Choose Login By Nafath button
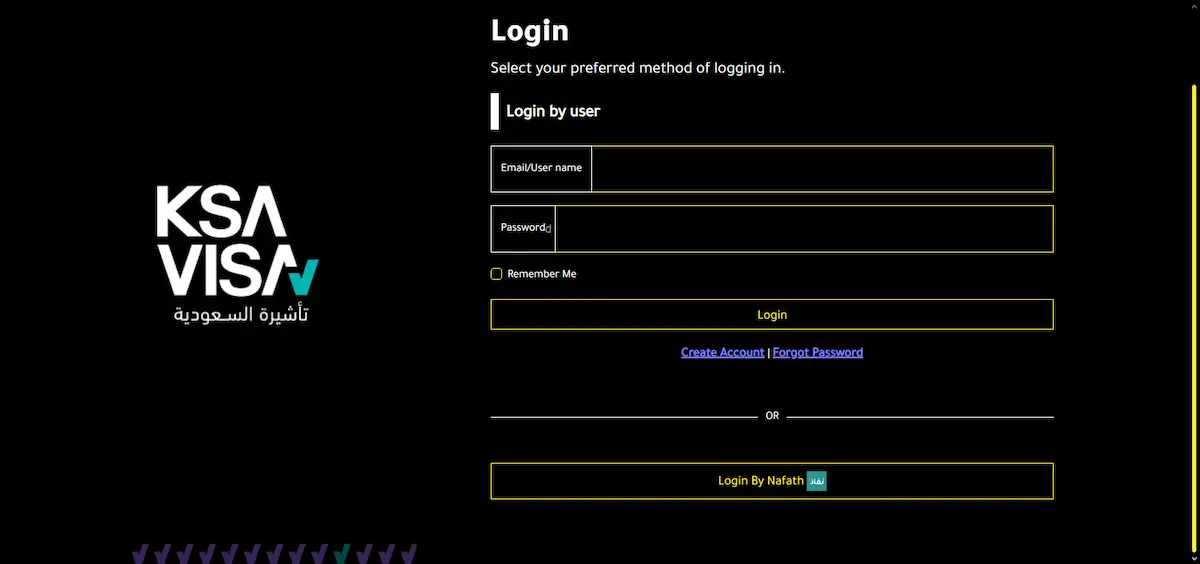The width and height of the screenshot is (1200, 564). coord(772,481)
